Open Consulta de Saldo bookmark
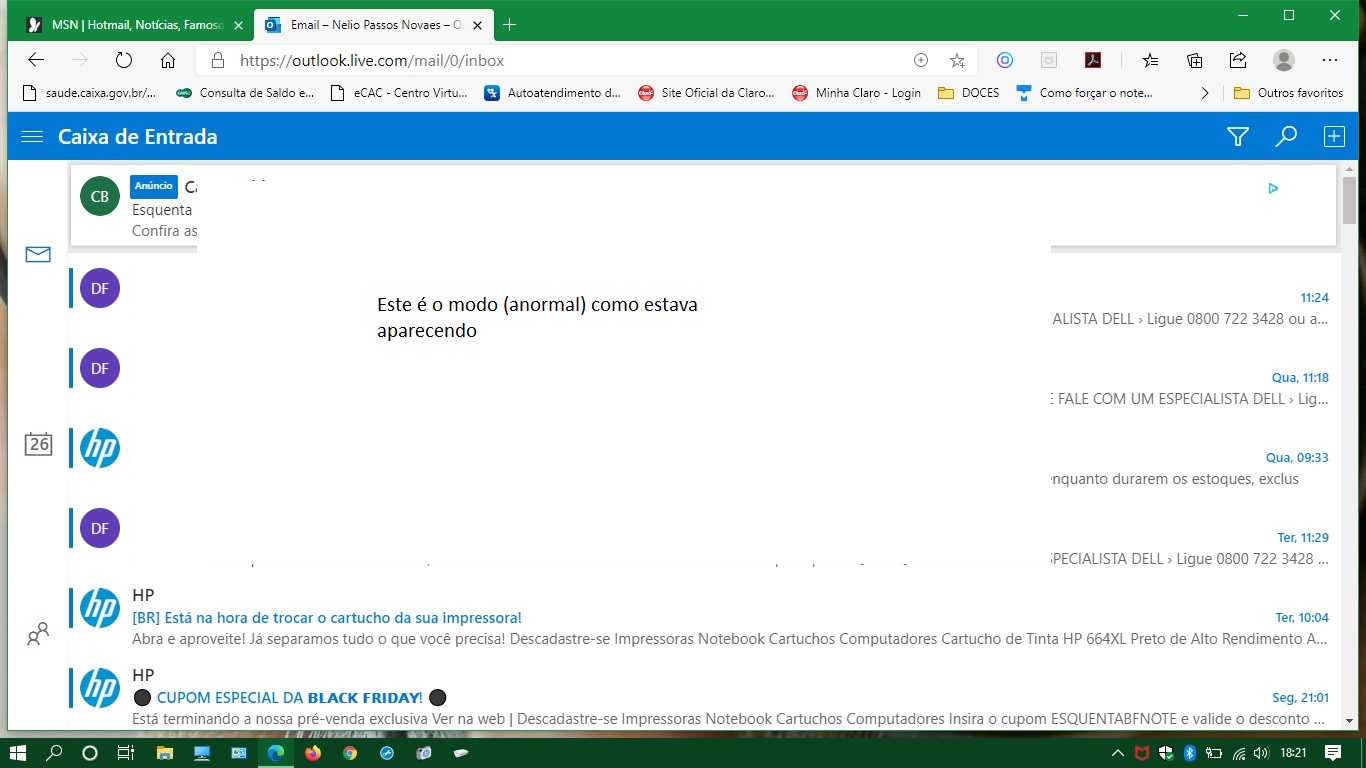 245,93
